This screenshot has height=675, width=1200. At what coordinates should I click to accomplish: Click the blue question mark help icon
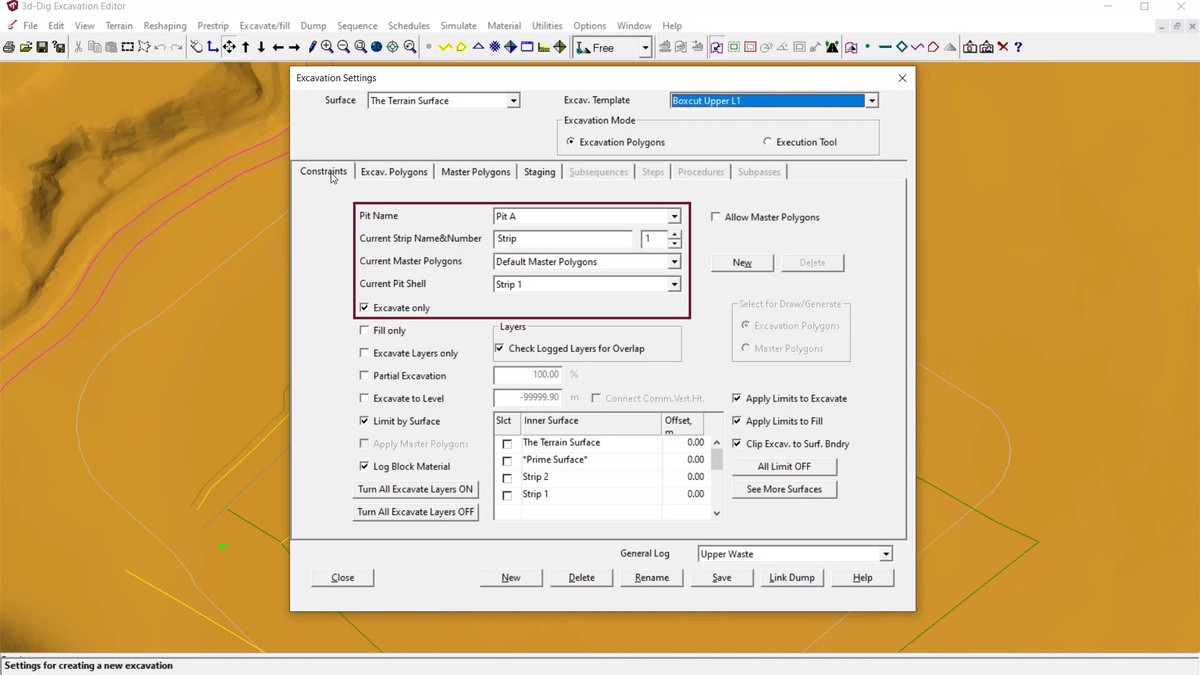click(1018, 47)
